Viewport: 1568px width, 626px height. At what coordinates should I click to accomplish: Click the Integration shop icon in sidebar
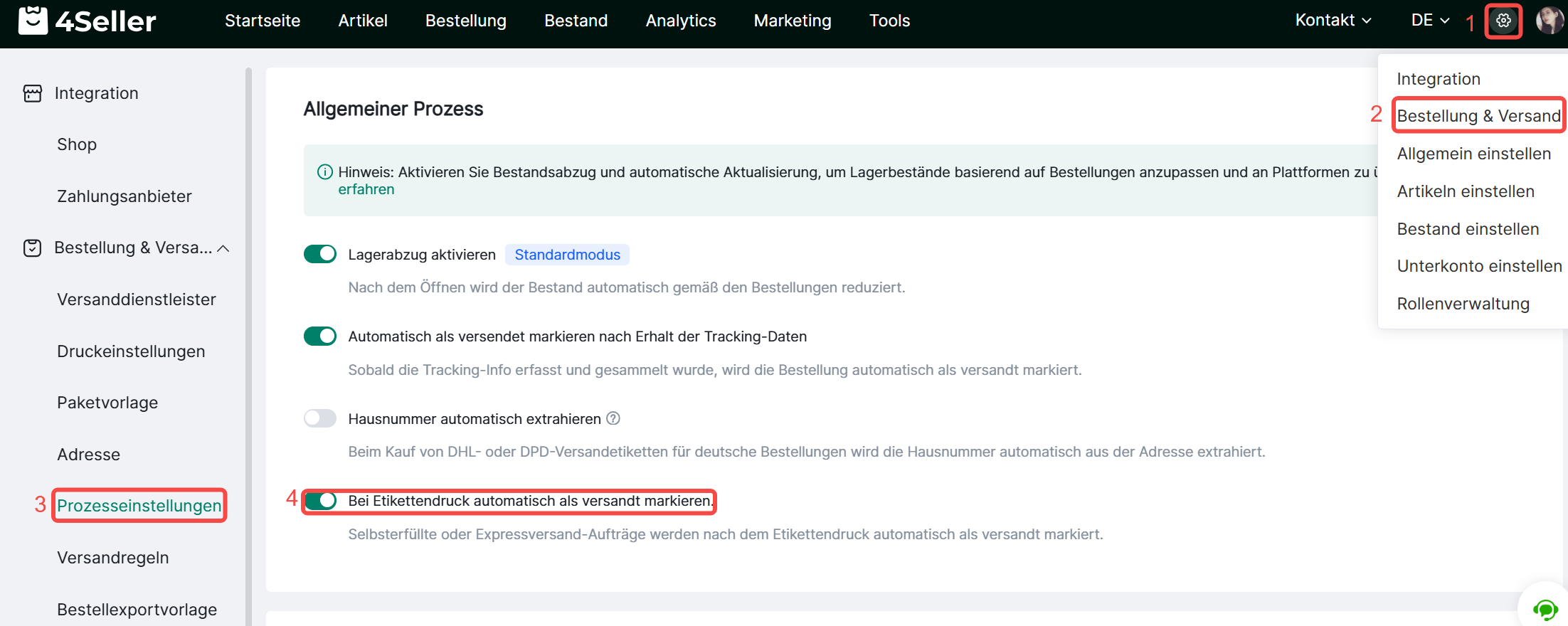click(x=33, y=93)
